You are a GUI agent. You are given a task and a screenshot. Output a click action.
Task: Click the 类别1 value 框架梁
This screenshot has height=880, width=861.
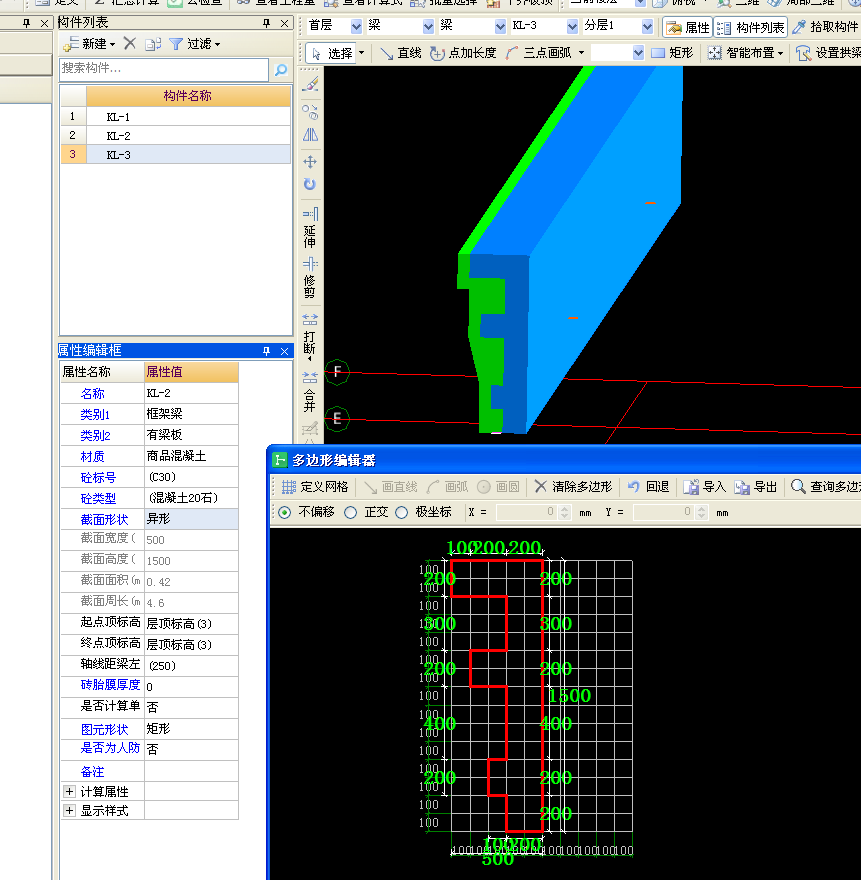click(x=191, y=414)
